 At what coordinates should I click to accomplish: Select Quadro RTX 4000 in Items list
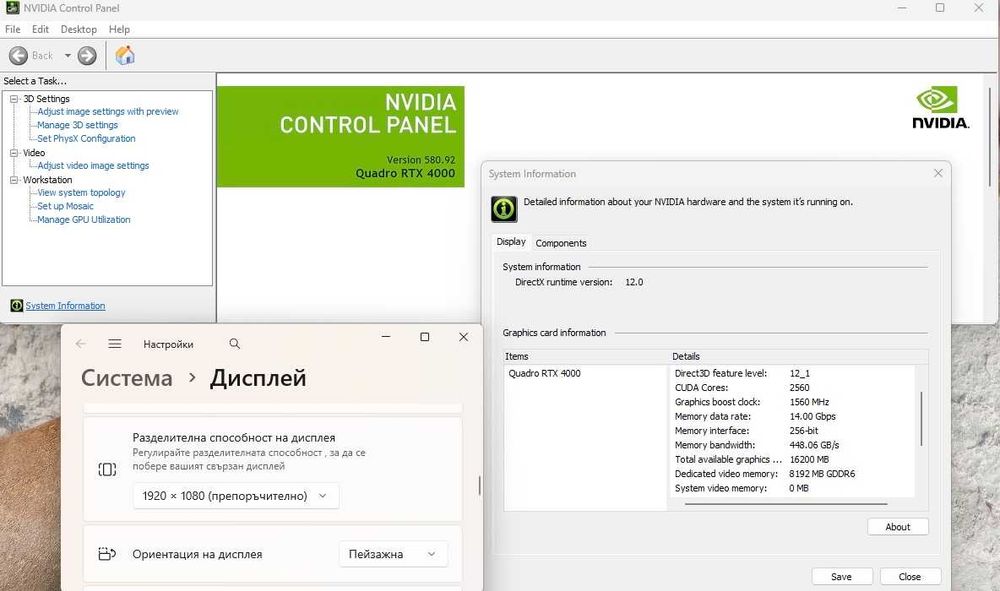coord(545,374)
